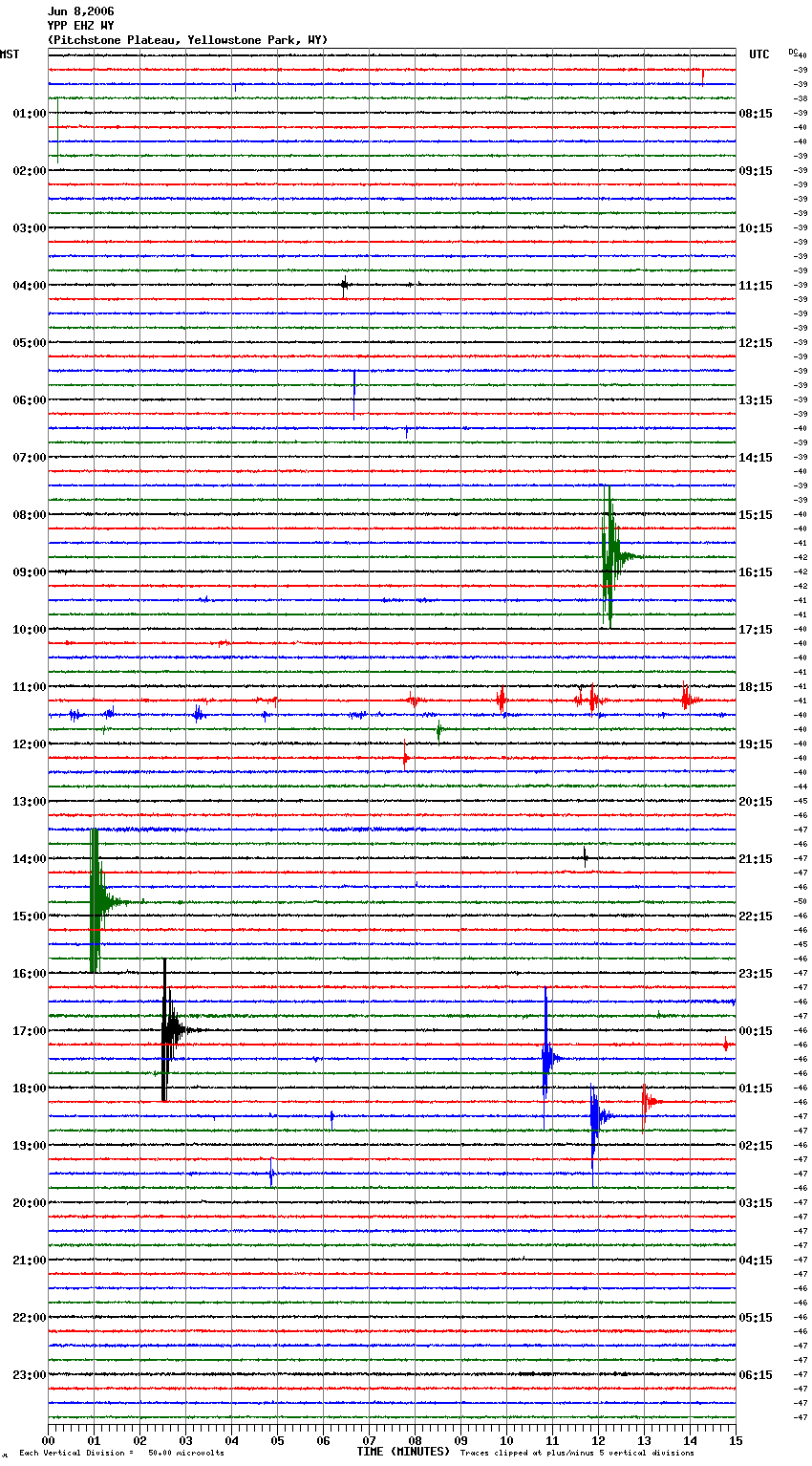Click the 16:15 UTC time label
This screenshot has height=1466, width=812.
click(x=756, y=571)
